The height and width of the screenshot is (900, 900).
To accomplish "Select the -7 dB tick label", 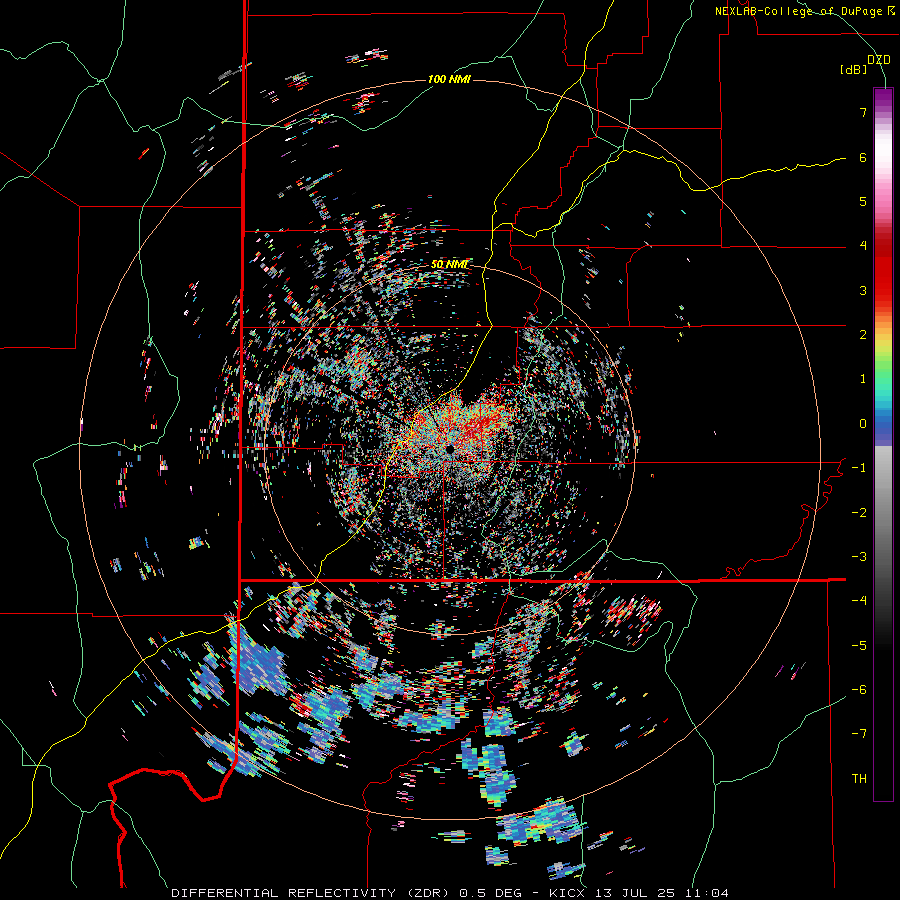I will (859, 734).
